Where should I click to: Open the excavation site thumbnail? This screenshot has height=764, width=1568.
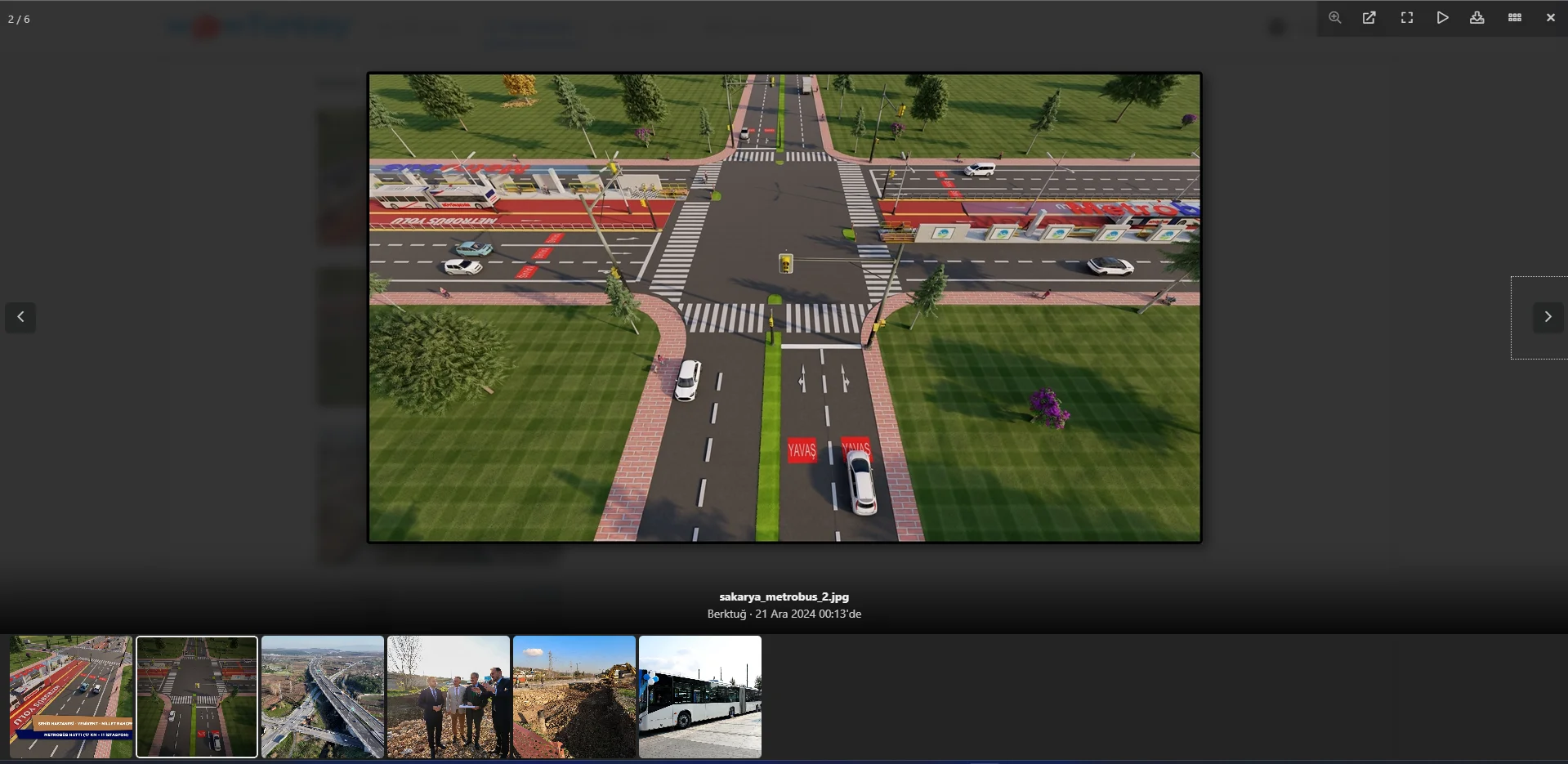coord(574,697)
